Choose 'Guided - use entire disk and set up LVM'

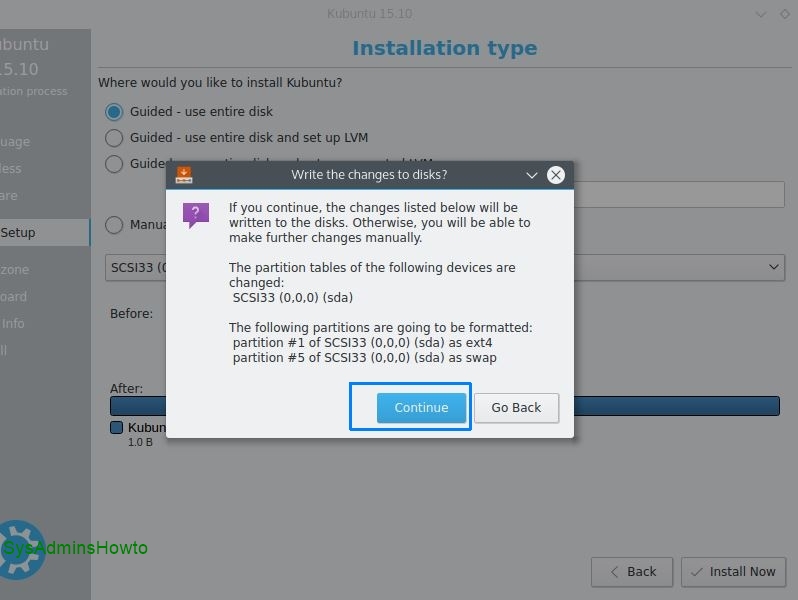pyautogui.click(x=114, y=138)
